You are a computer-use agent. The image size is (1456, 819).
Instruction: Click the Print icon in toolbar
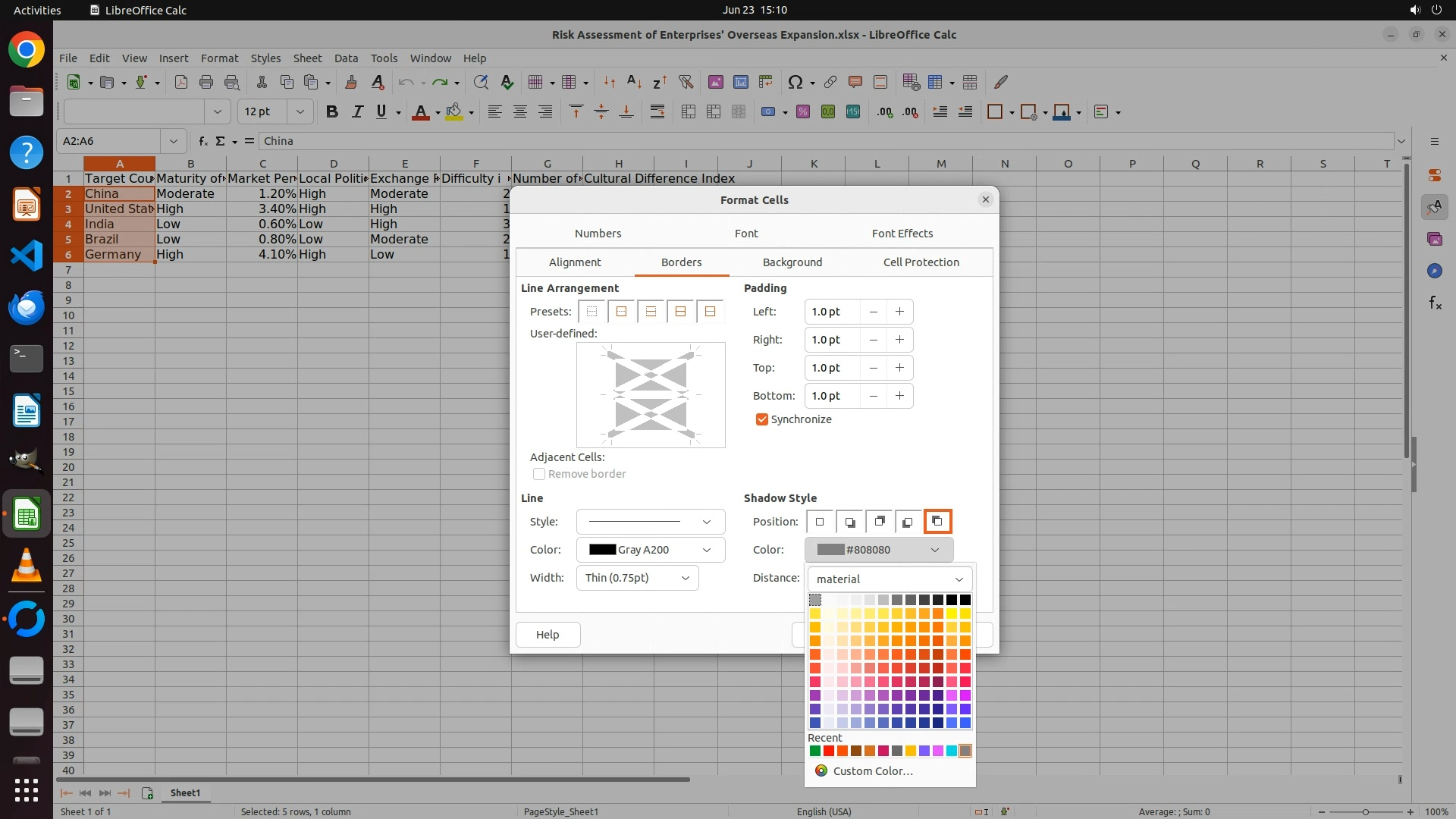tap(206, 82)
